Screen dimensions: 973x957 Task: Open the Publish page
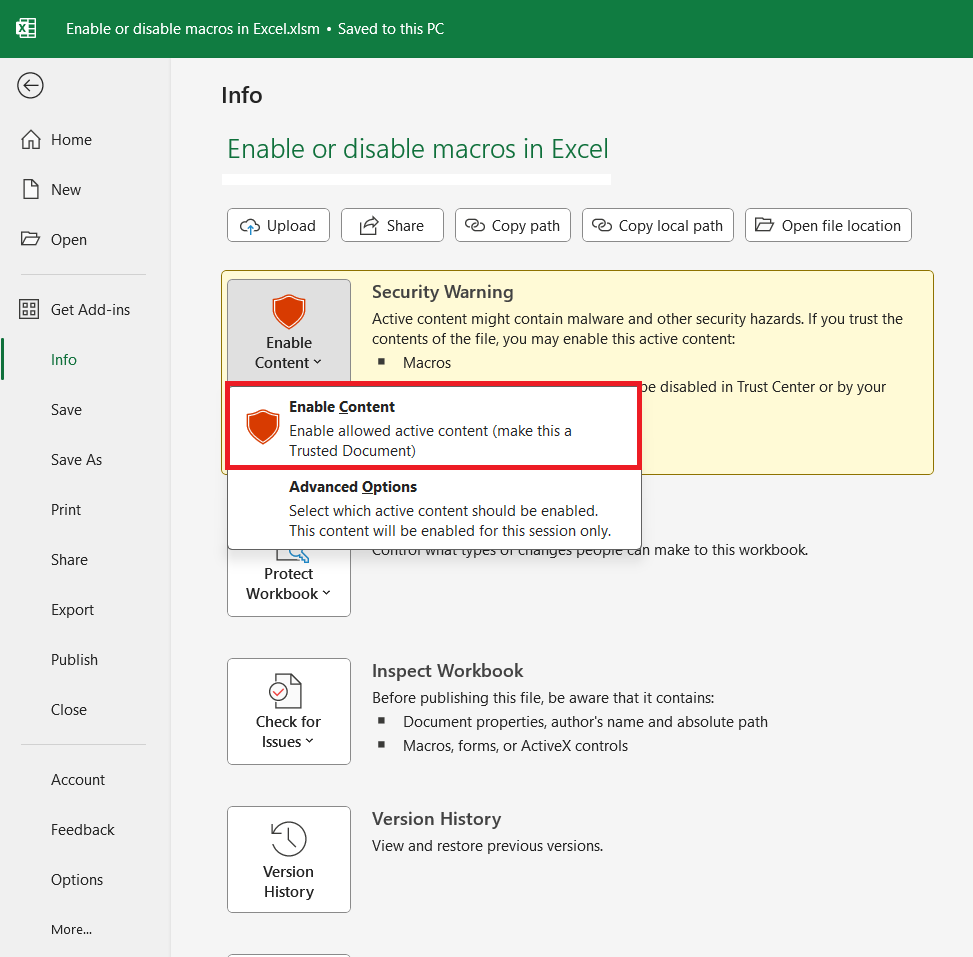pos(74,660)
